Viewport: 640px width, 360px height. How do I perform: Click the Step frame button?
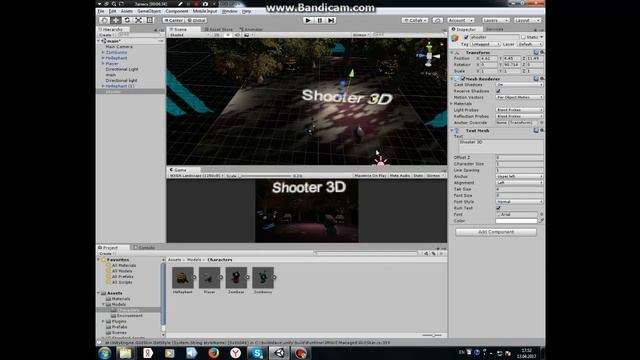point(331,20)
